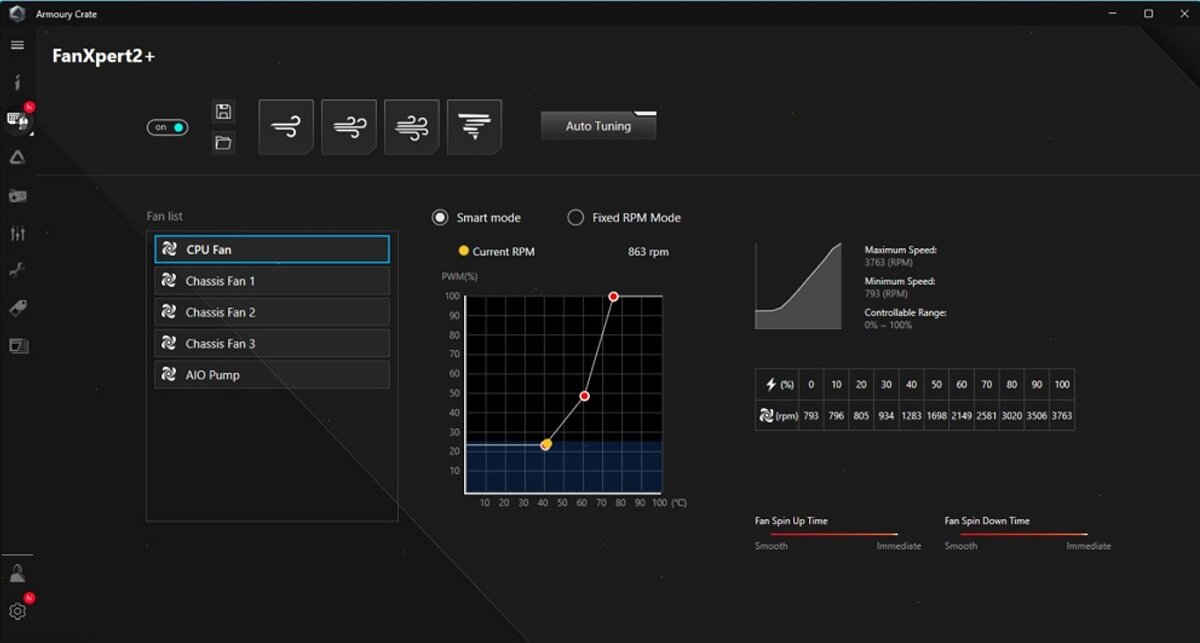The width and height of the screenshot is (1200, 643).
Task: Click the load profile folder icon
Action: (x=224, y=143)
